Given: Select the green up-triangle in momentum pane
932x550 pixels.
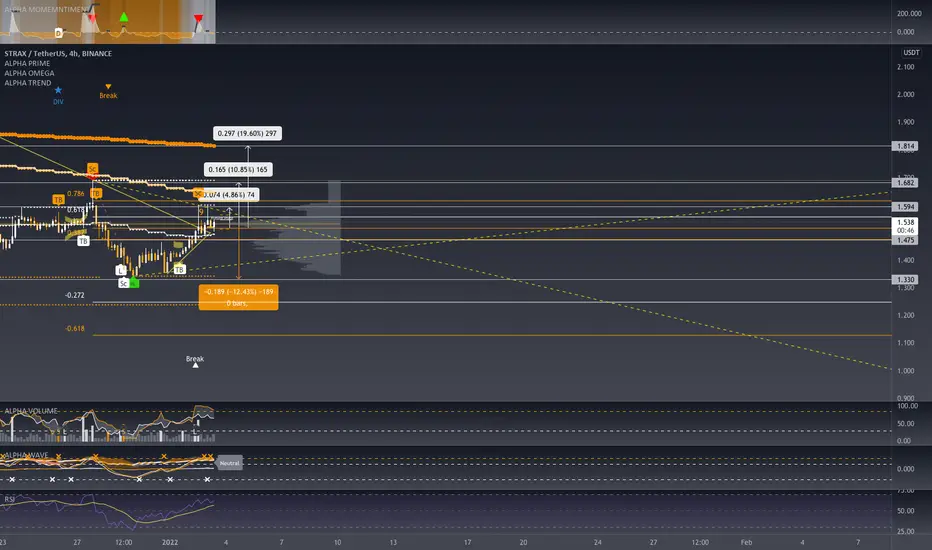Looking at the screenshot, I should (x=124, y=17).
